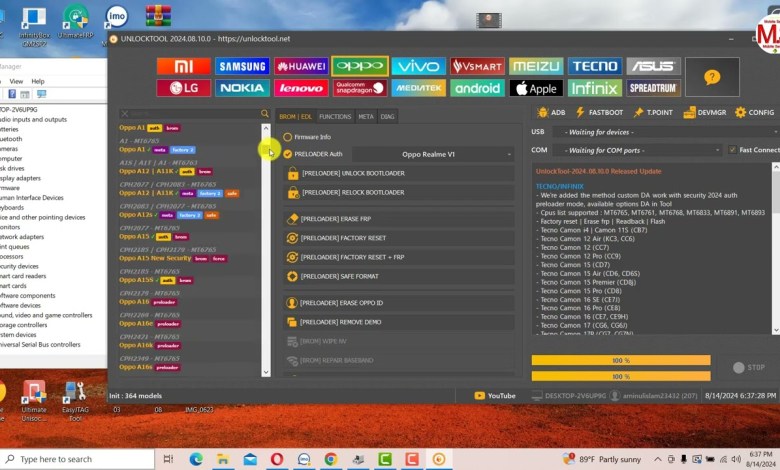Select the Vsmart brand icon
Viewport: 780px width, 470px height.
(477, 66)
